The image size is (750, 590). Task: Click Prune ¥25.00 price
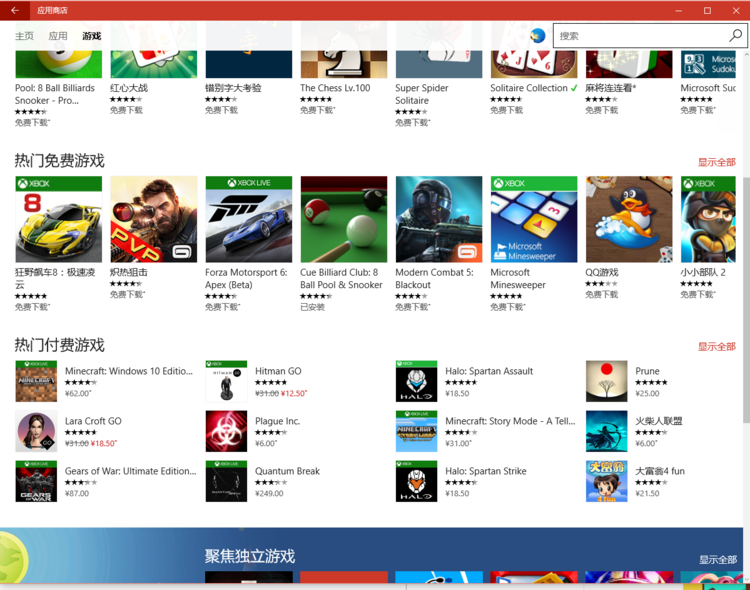click(x=647, y=393)
